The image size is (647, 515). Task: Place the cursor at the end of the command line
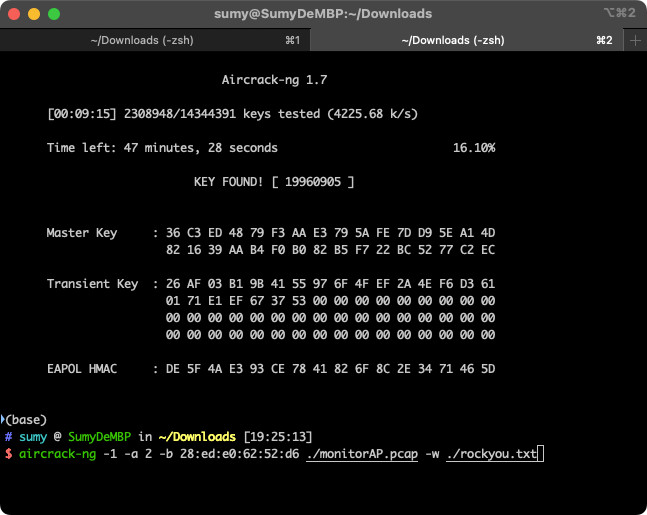(540, 455)
